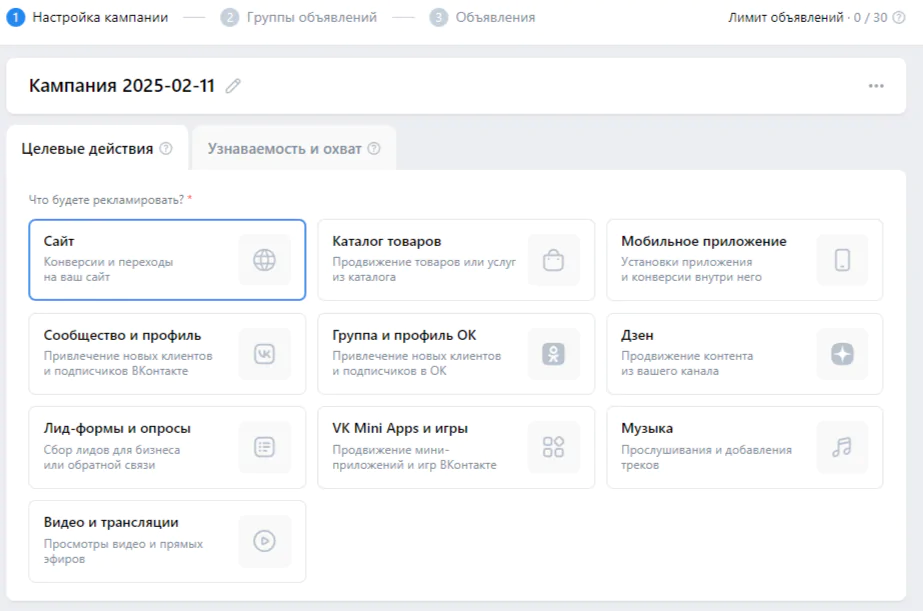Image resolution: width=923 pixels, height=611 pixels.
Task: Click the step 2 number circle
Action: (x=230, y=18)
